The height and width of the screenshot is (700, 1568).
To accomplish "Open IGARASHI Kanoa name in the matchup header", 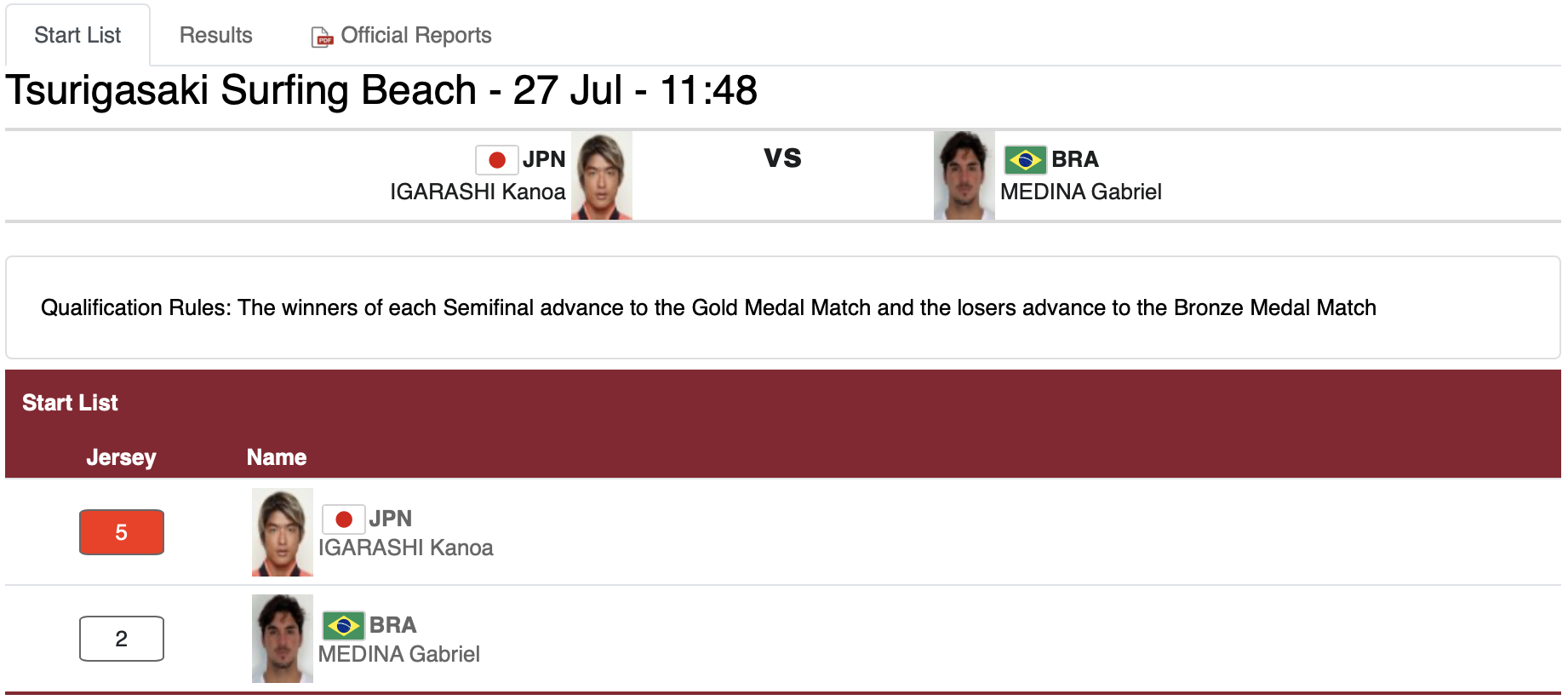I will coord(478,192).
